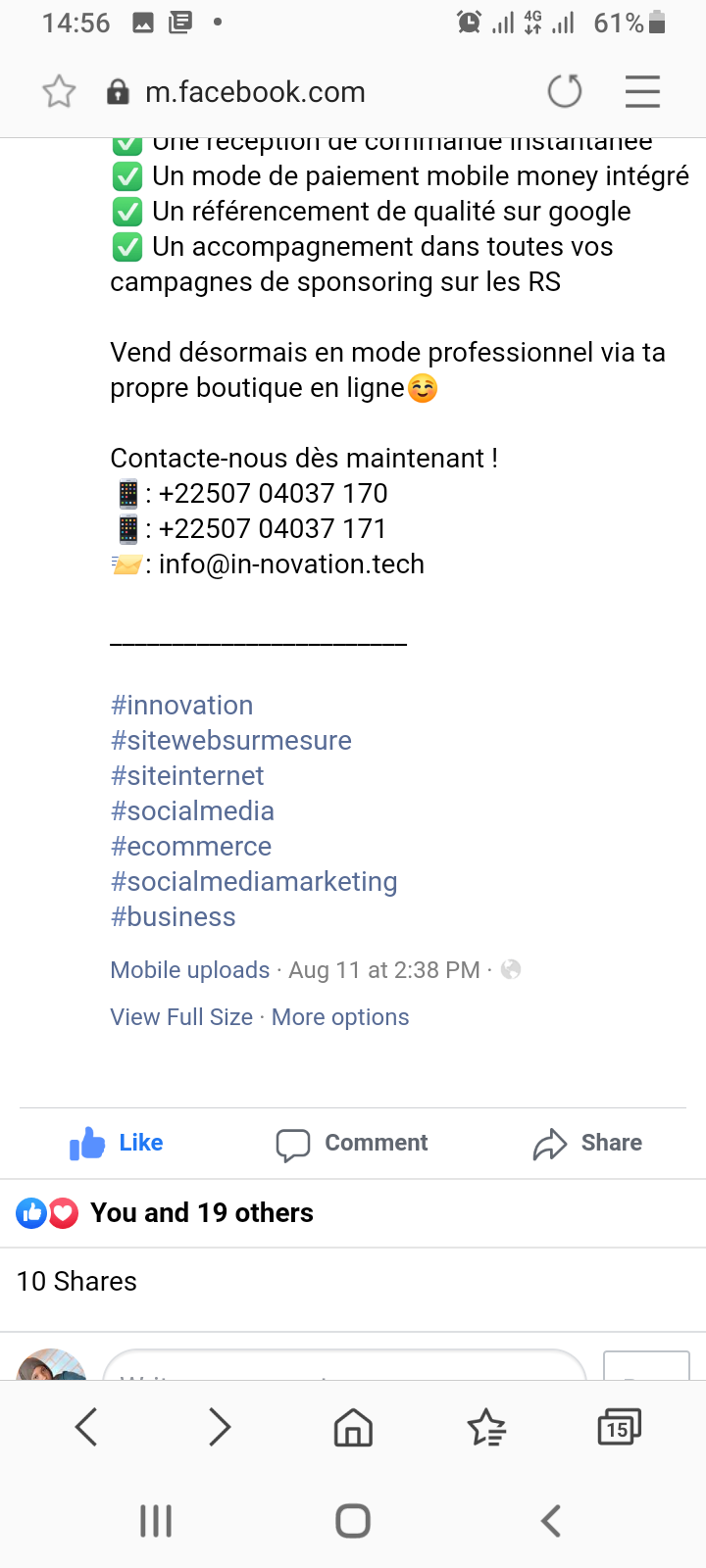Go forward with browser forward arrow
This screenshot has height=1568, width=706.
(220, 1427)
